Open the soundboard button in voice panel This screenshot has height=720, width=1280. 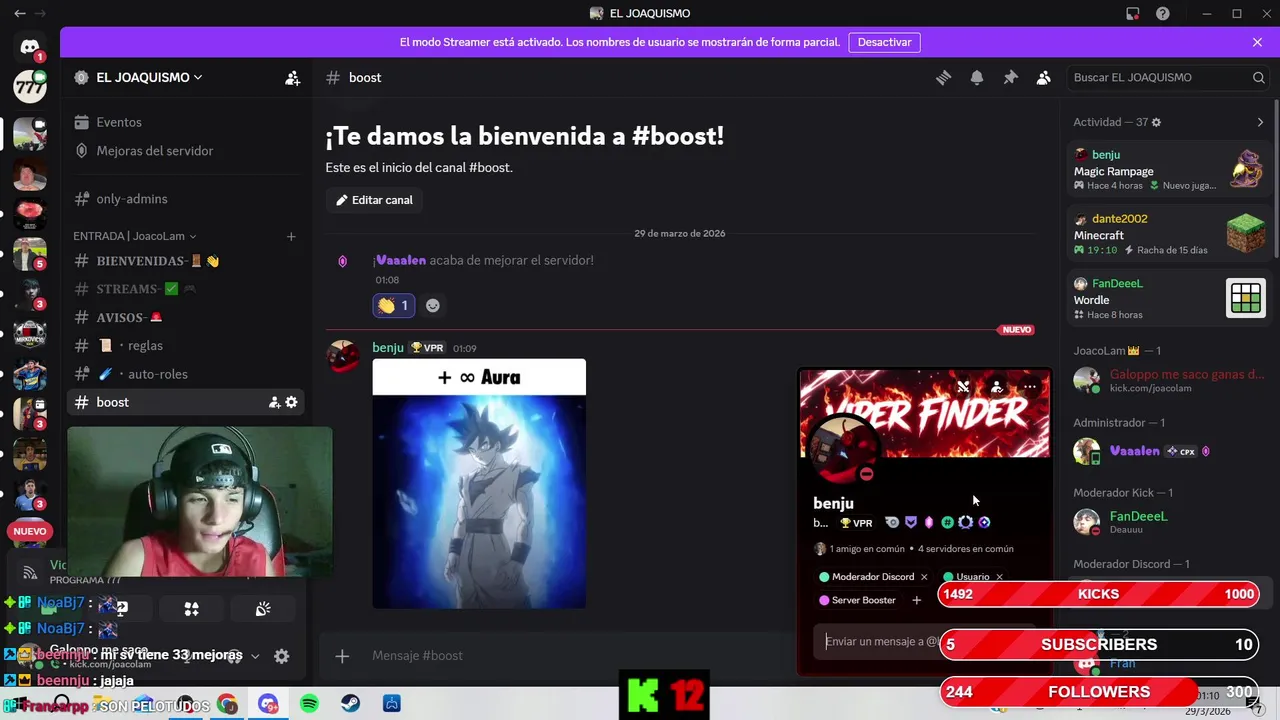263,608
